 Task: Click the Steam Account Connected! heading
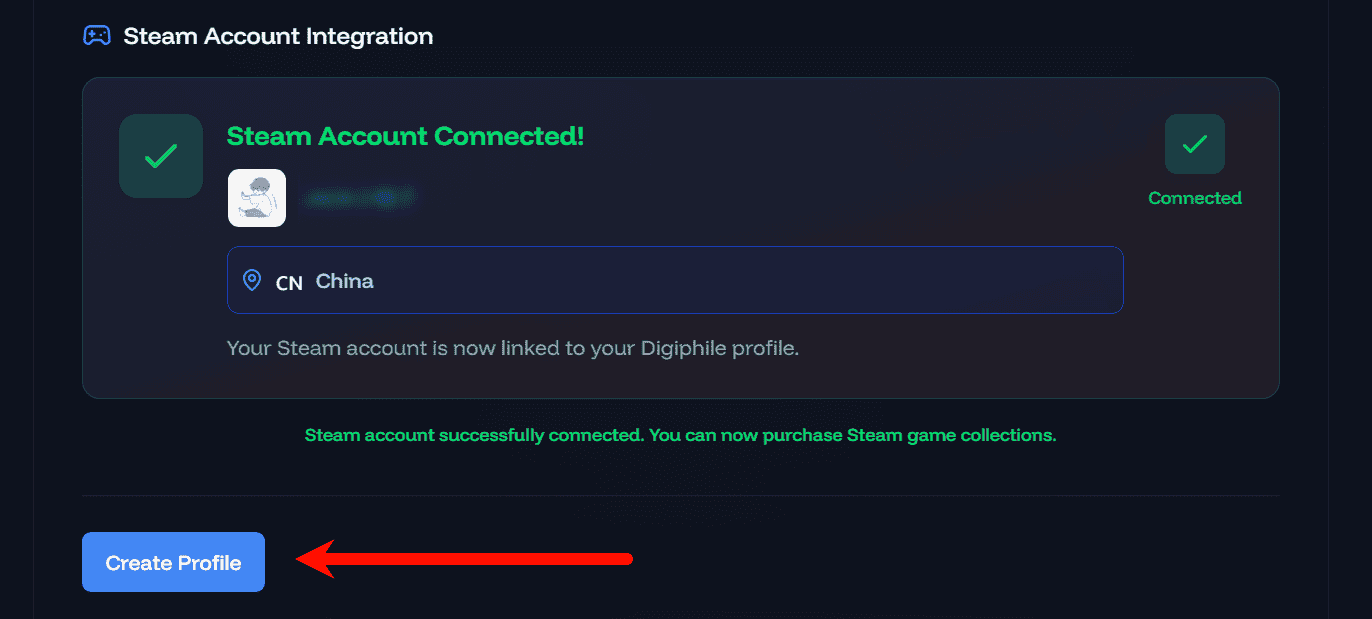click(x=405, y=136)
